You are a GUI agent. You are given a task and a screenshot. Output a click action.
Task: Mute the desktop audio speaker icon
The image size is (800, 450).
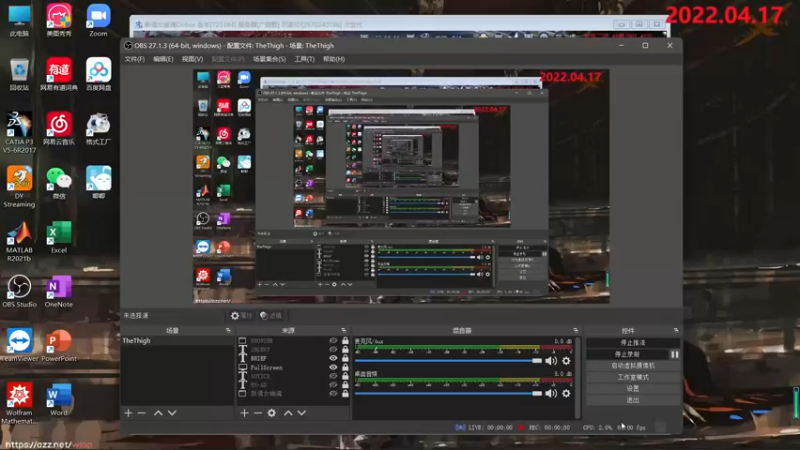coord(551,393)
